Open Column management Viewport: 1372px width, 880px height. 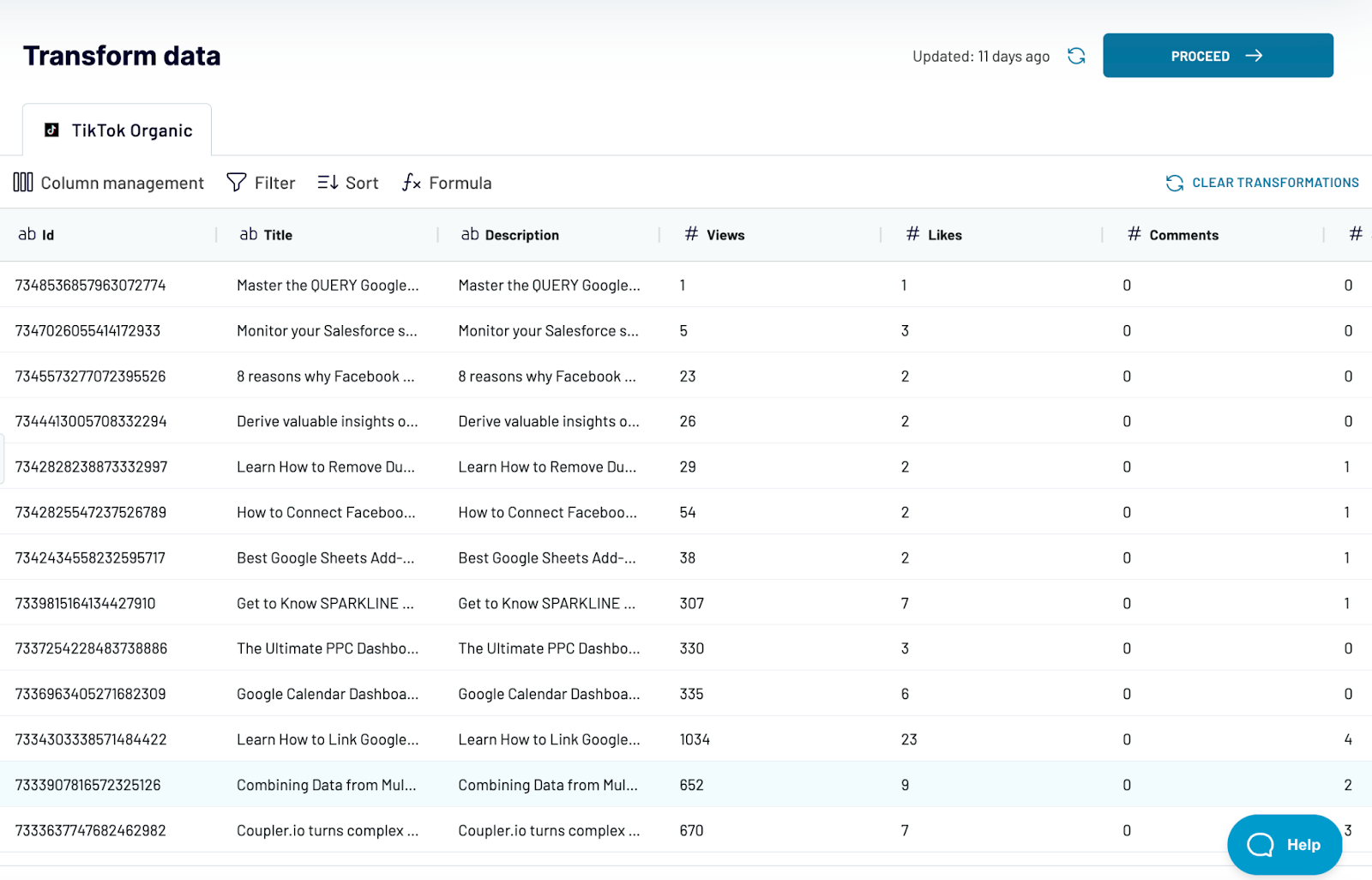tap(109, 183)
